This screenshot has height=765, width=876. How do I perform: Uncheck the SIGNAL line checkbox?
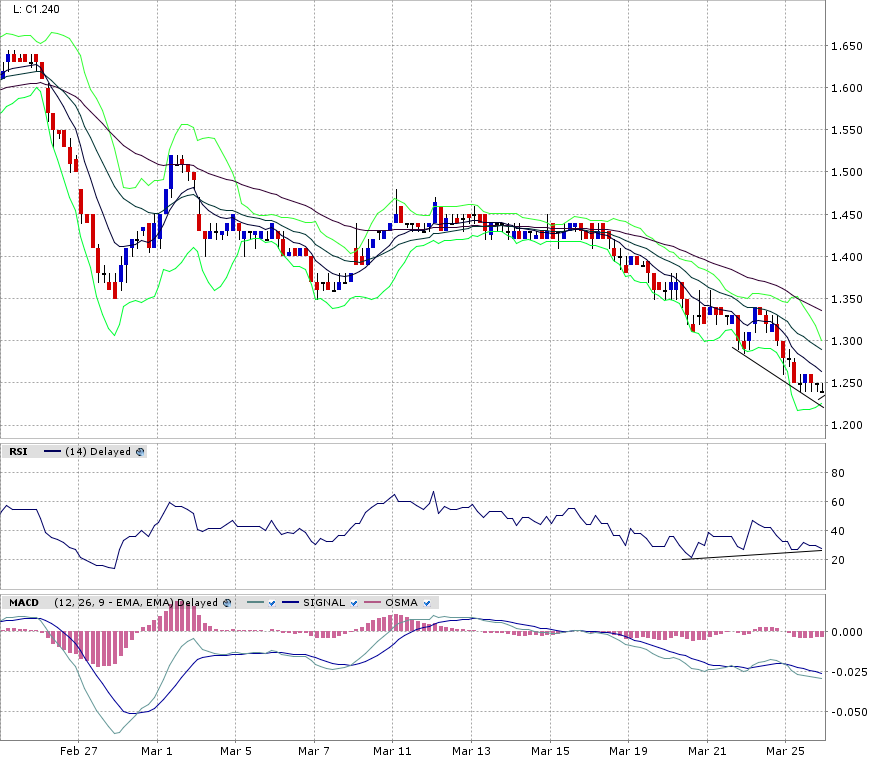point(354,603)
